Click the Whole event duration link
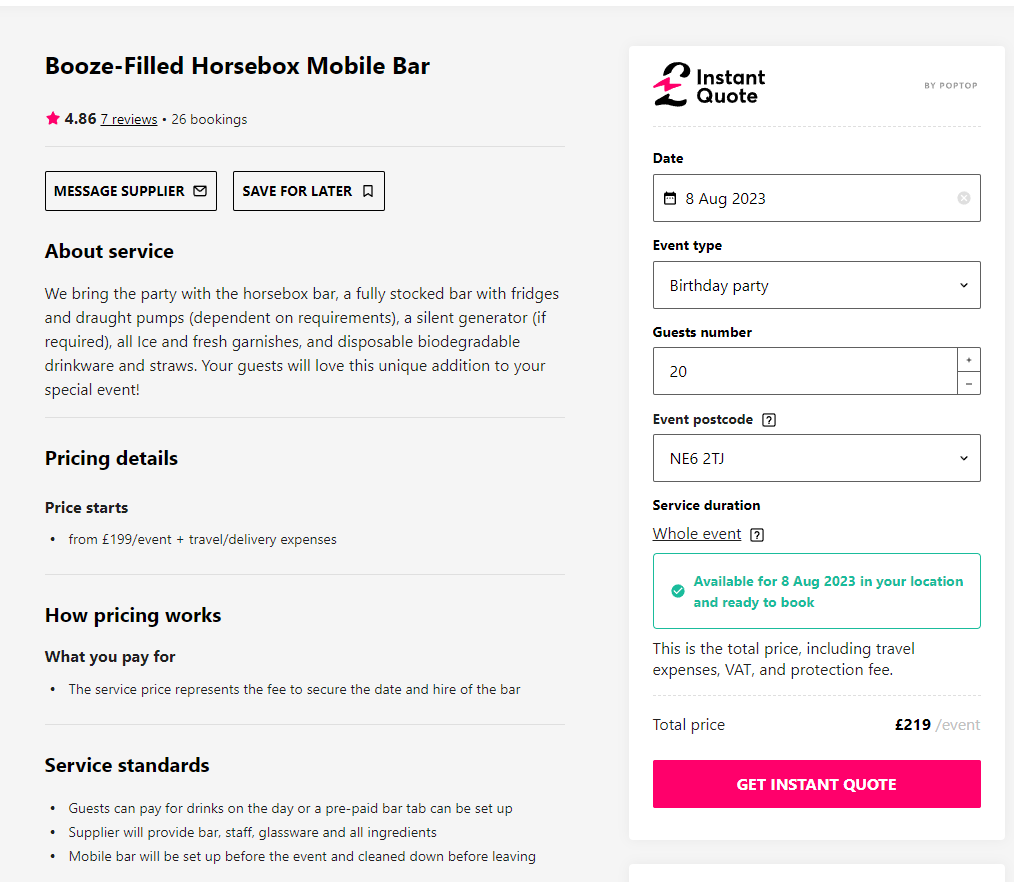 point(697,534)
